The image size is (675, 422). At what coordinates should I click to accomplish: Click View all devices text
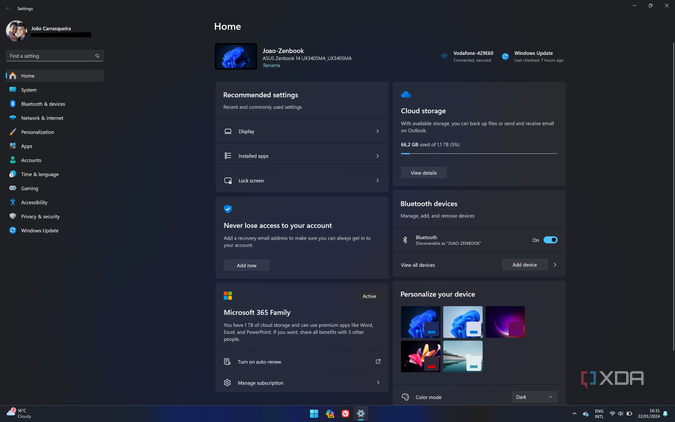click(418, 265)
